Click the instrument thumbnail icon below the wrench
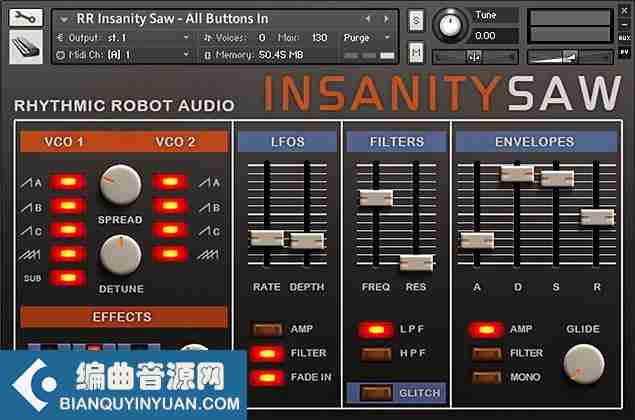This screenshot has width=635, height=420. [26, 47]
